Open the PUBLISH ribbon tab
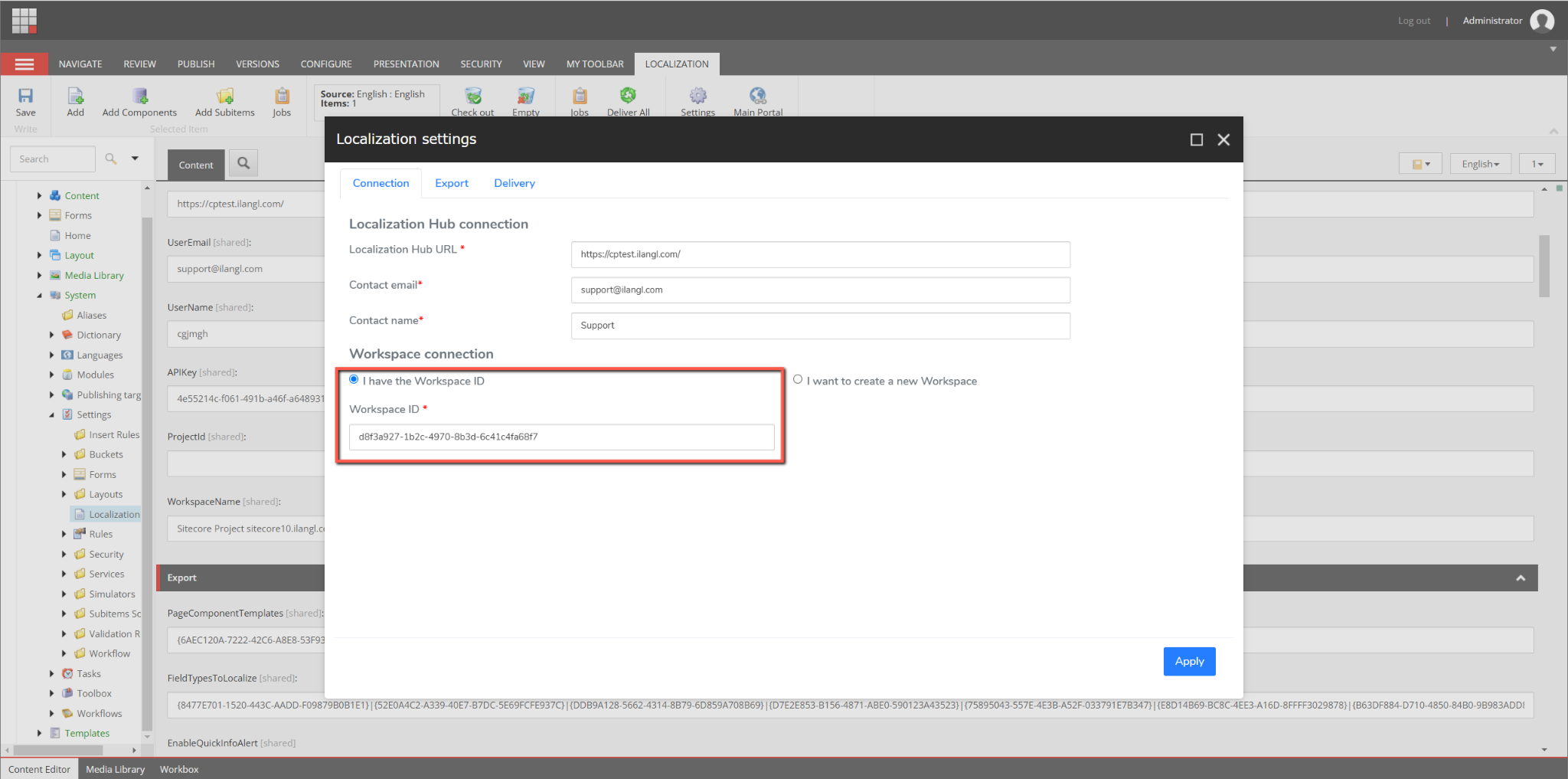 [196, 64]
